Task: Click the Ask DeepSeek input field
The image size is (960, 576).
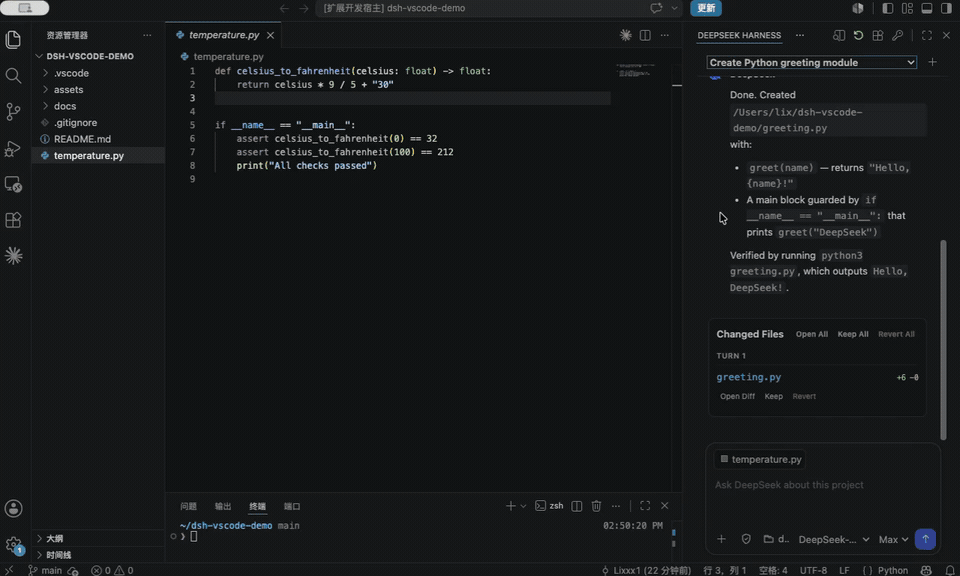Action: [823, 485]
